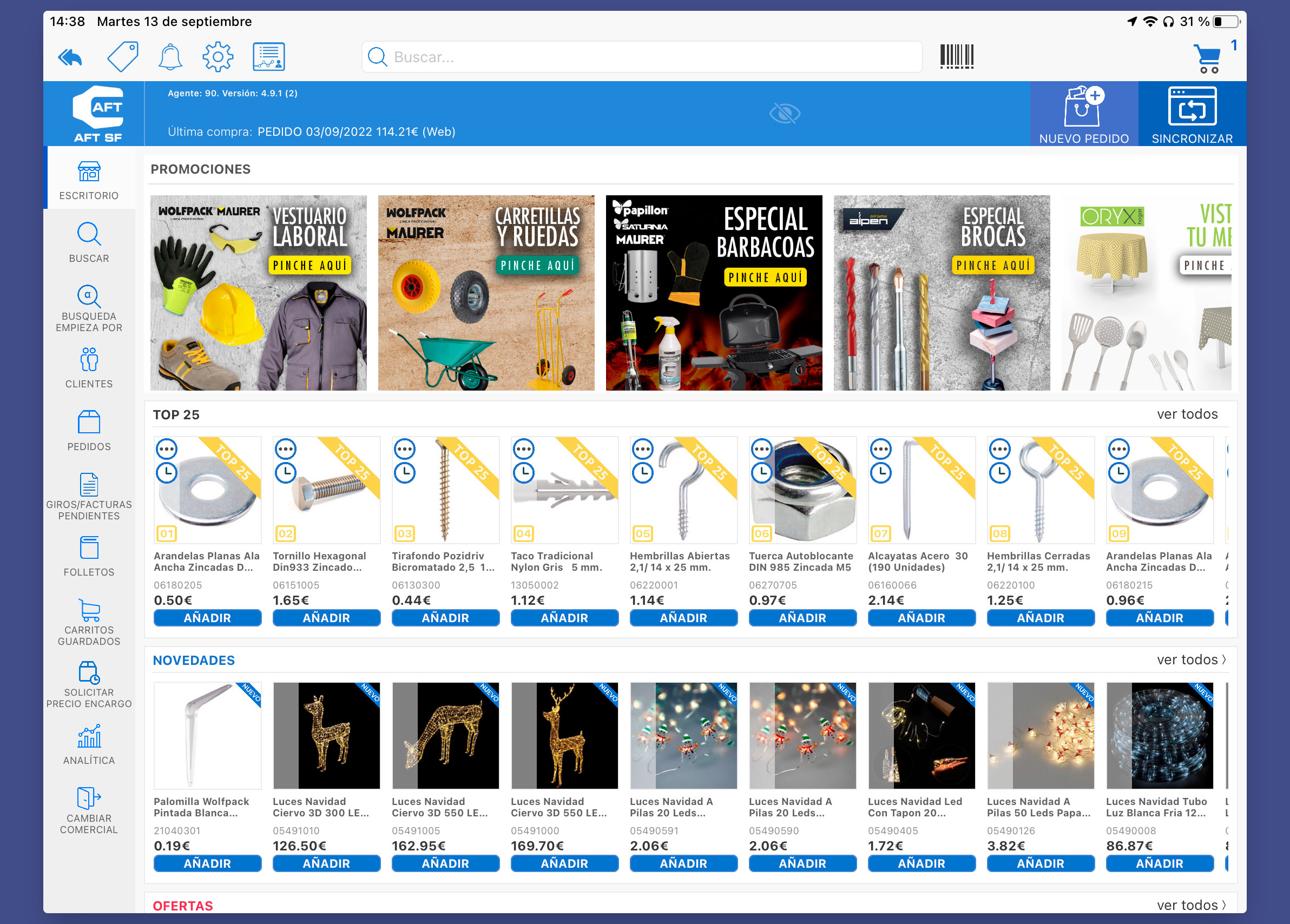Add Tuerca Autoblocante using AÑADIR
Viewport: 1290px width, 924px height.
click(802, 617)
